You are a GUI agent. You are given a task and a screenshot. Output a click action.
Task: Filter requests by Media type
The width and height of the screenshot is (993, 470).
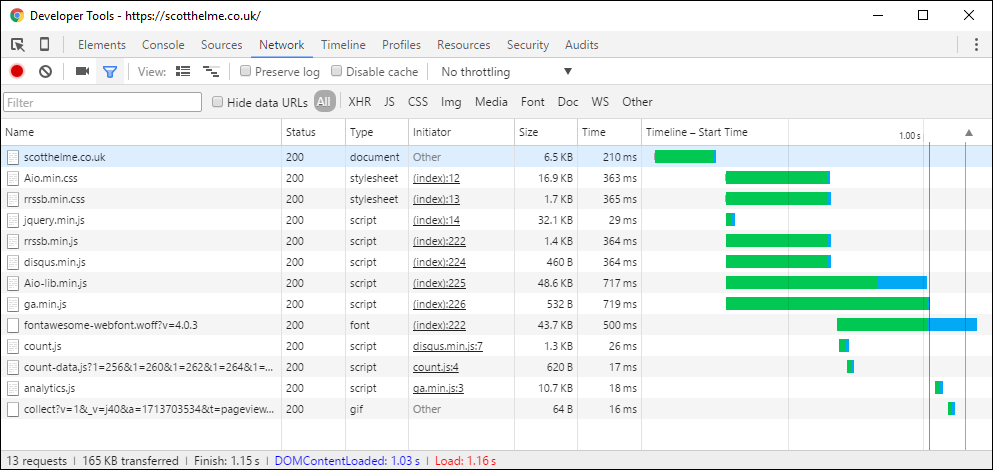[491, 102]
